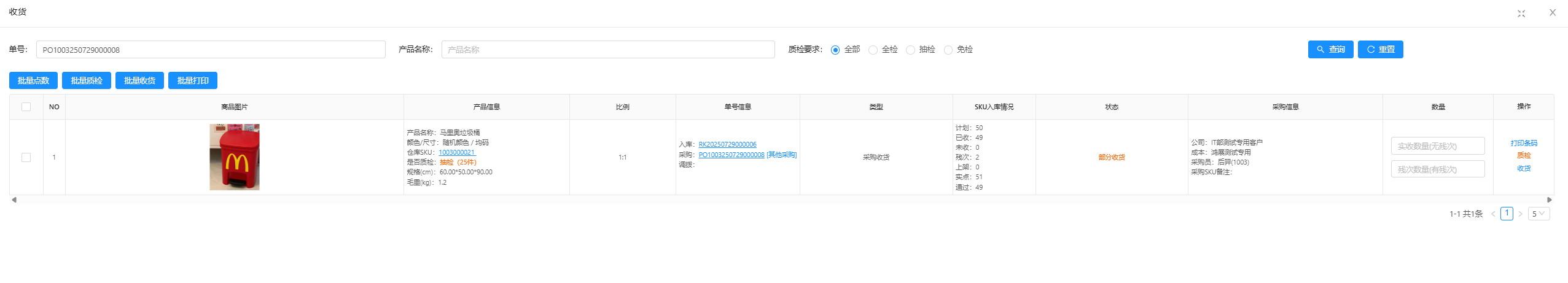1568x283 pixels.
Task: Tick the select-all checkbox in table header
Action: tap(26, 107)
